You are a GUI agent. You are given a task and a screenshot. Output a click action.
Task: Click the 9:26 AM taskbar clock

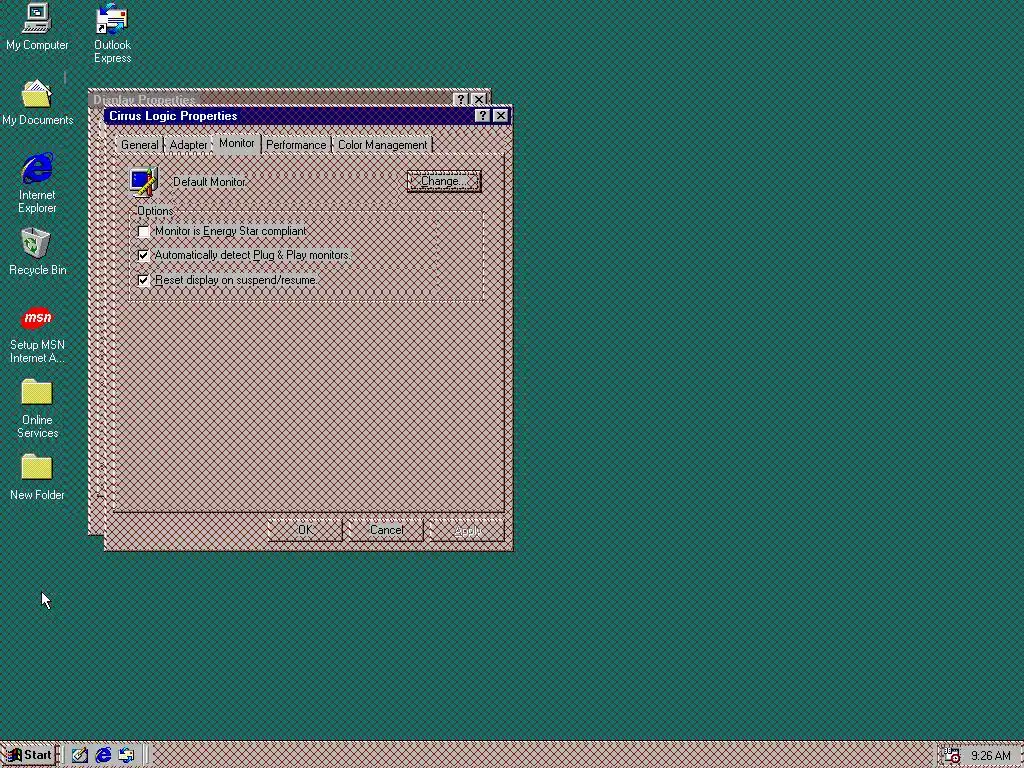991,756
